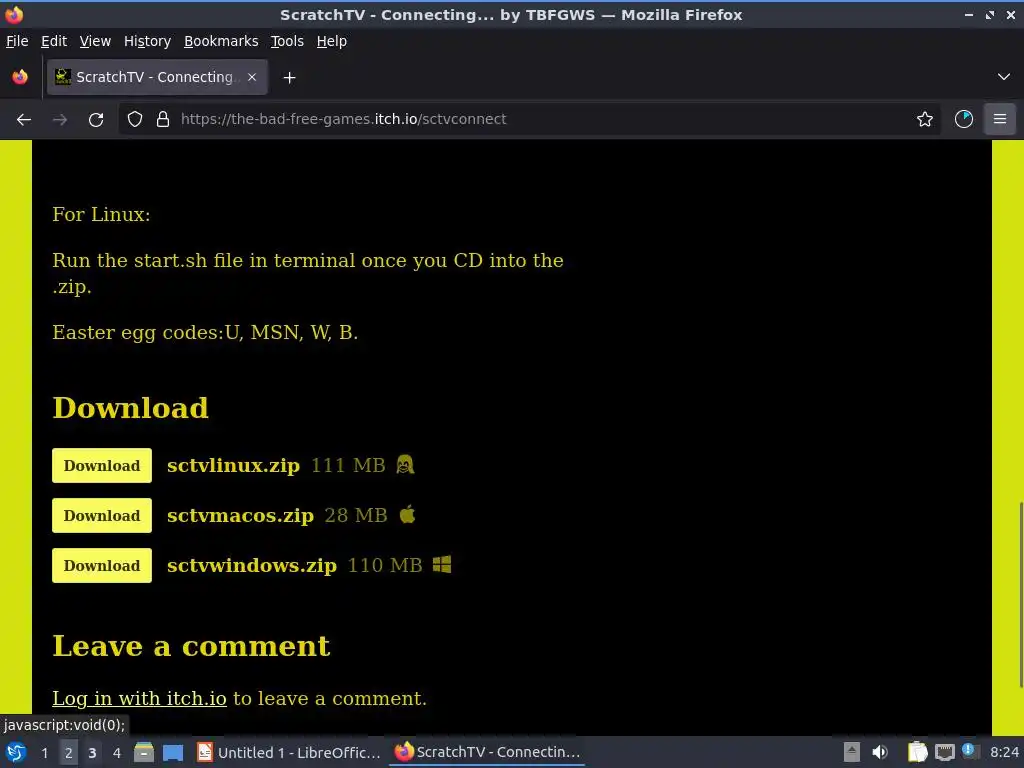1024x768 pixels.
Task: Click the page vertical scrollbar thumb
Action: (1021, 595)
